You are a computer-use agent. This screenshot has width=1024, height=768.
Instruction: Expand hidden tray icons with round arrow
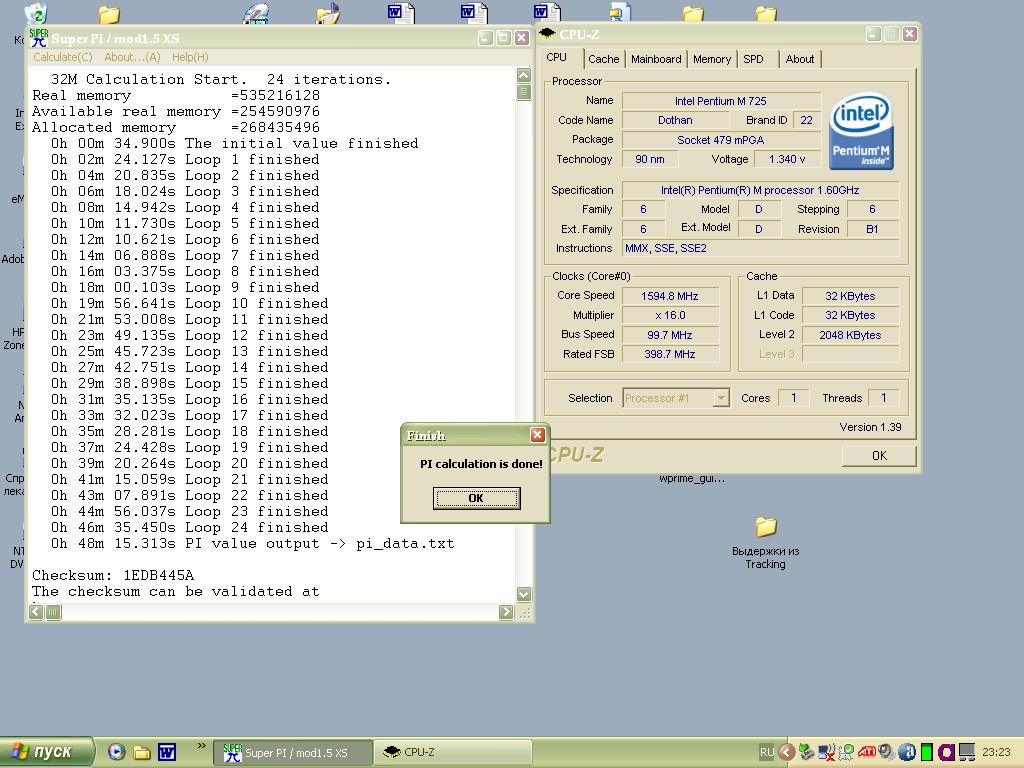coord(786,752)
